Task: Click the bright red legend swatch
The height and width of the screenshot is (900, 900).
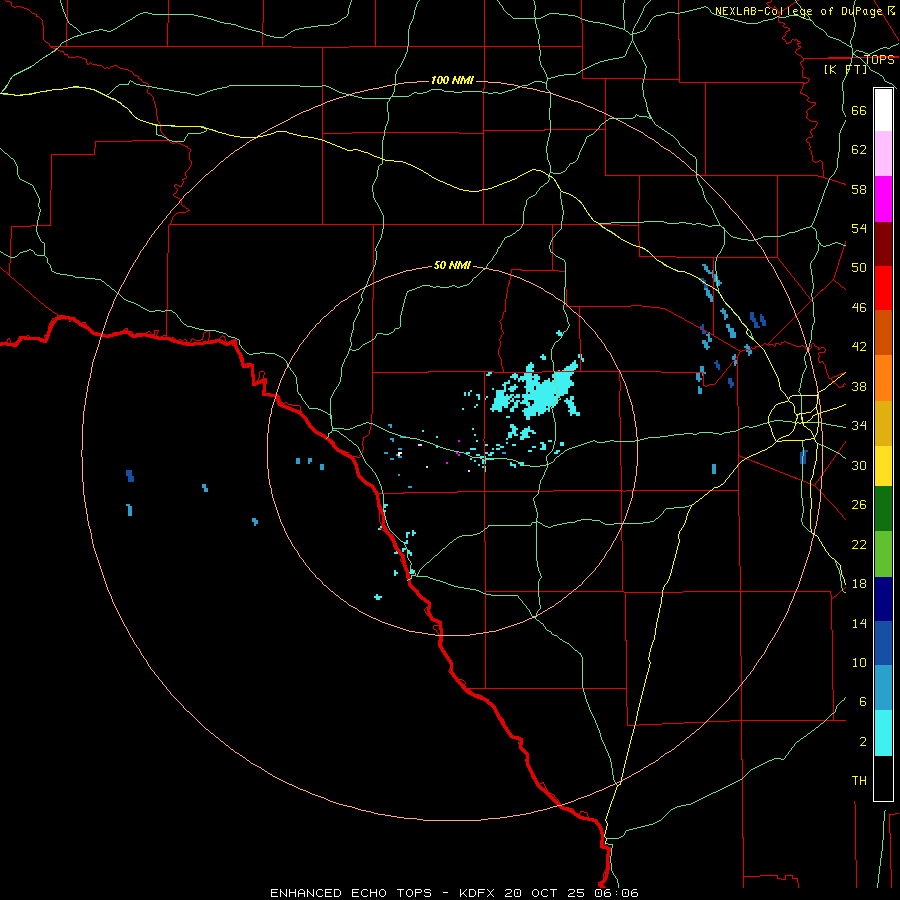Action: [883, 288]
